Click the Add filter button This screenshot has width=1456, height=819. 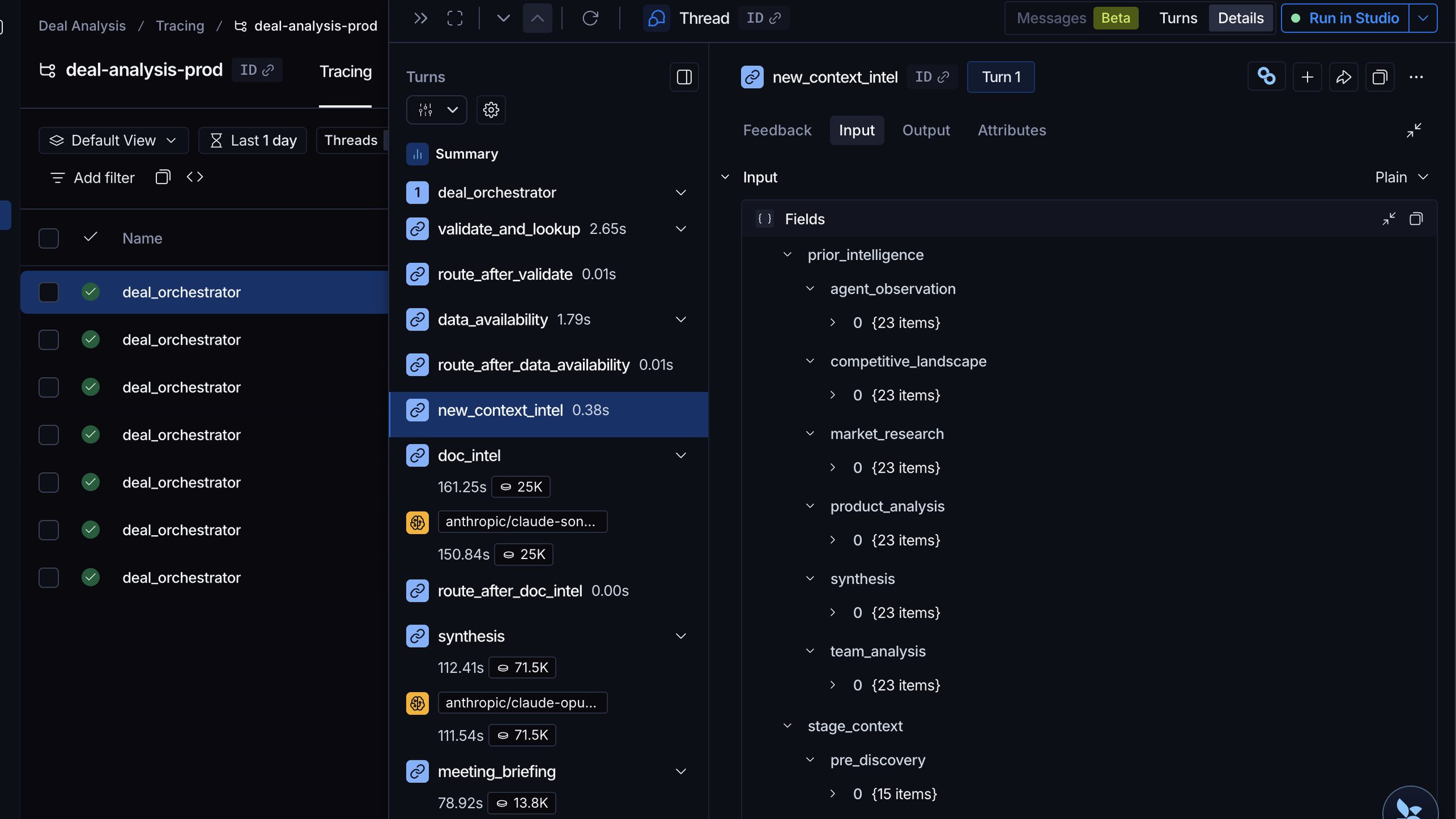click(x=92, y=177)
